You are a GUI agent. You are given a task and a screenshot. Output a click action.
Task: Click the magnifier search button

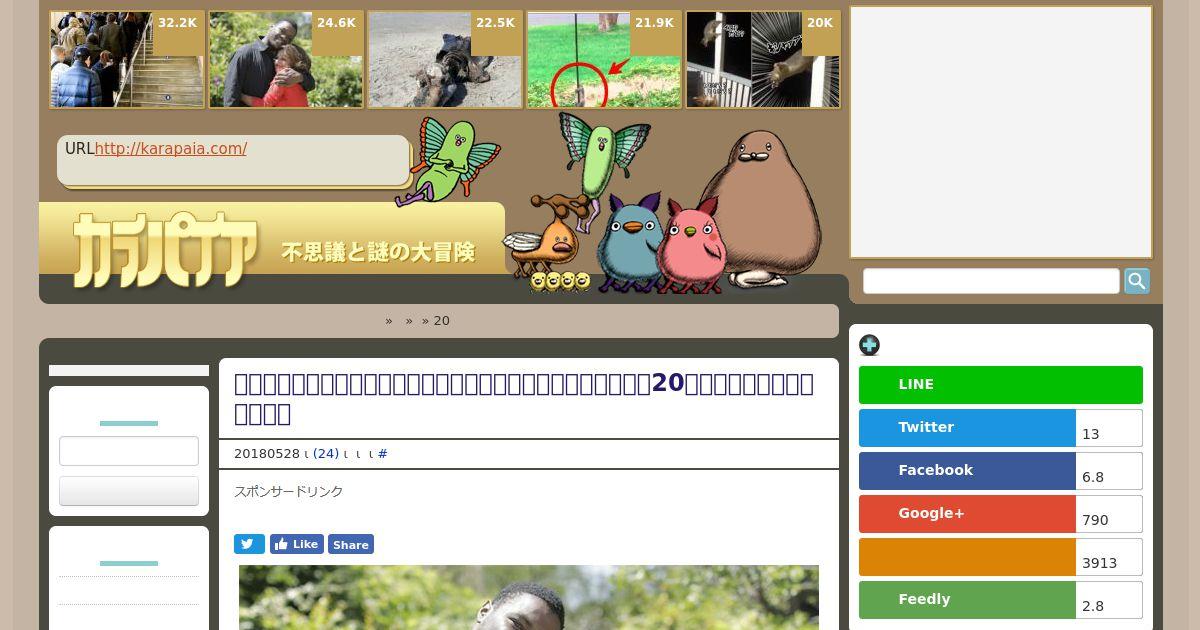1137,281
